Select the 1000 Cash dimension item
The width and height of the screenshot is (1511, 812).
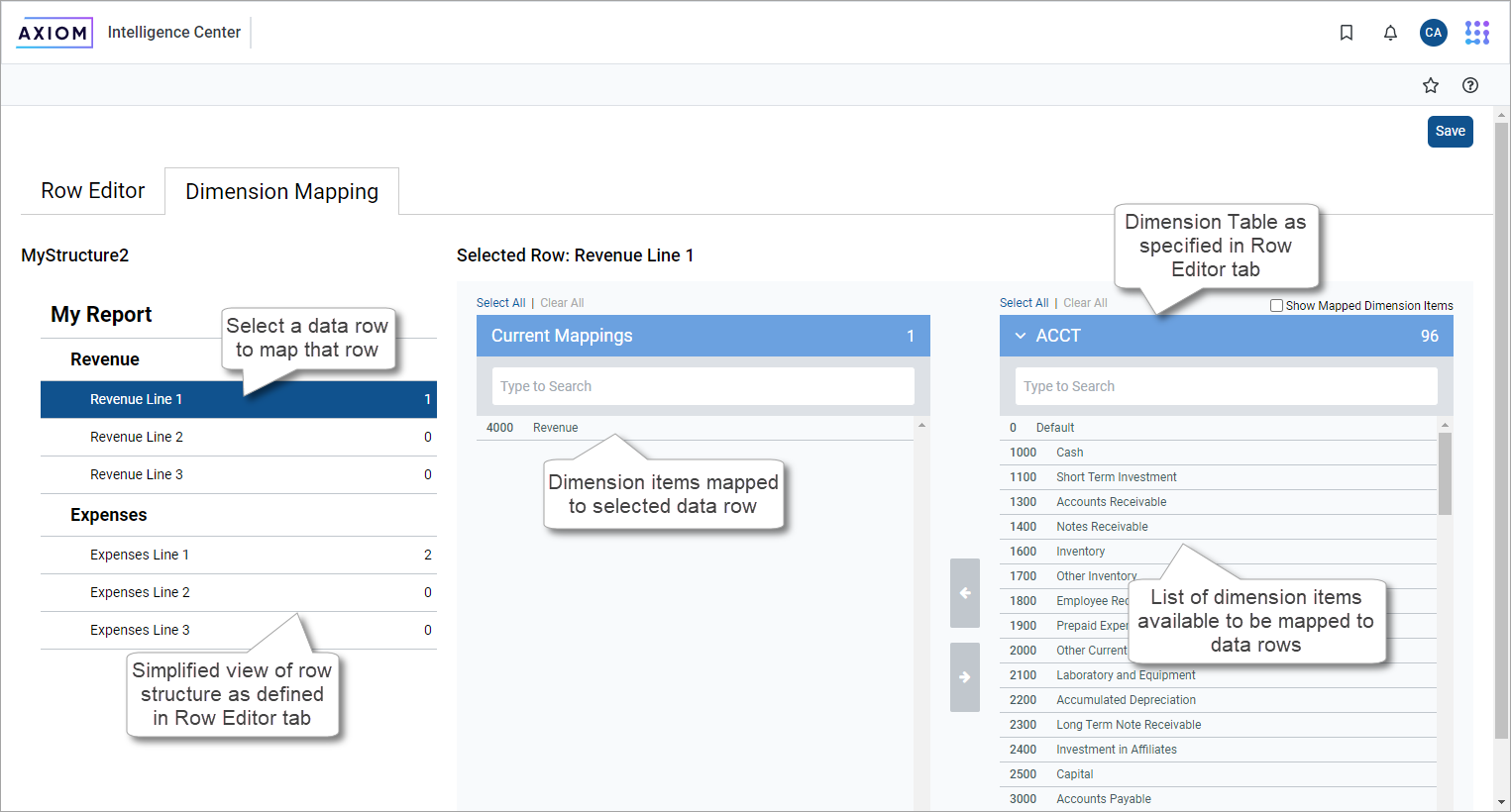tap(1069, 453)
